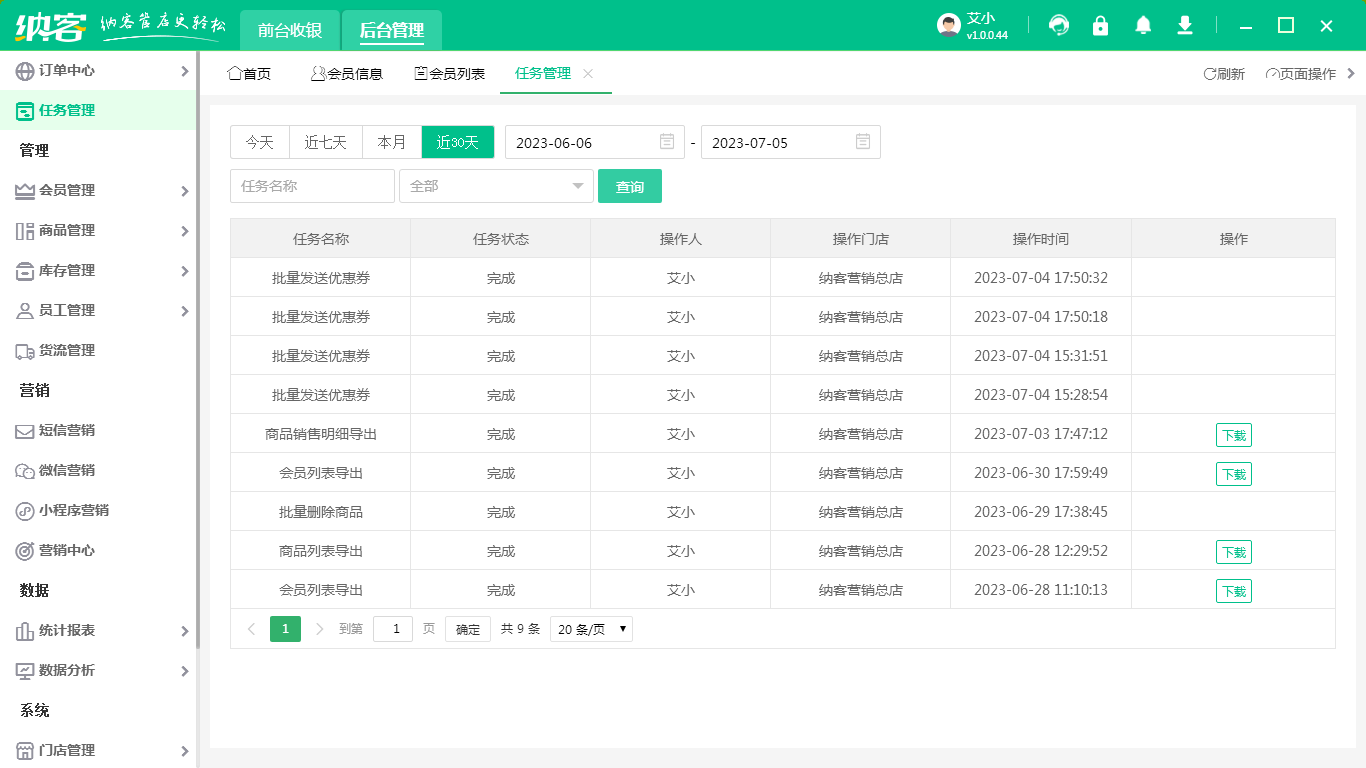Click the 刷新 refresh icon
This screenshot has width=1366, height=768.
(1210, 74)
